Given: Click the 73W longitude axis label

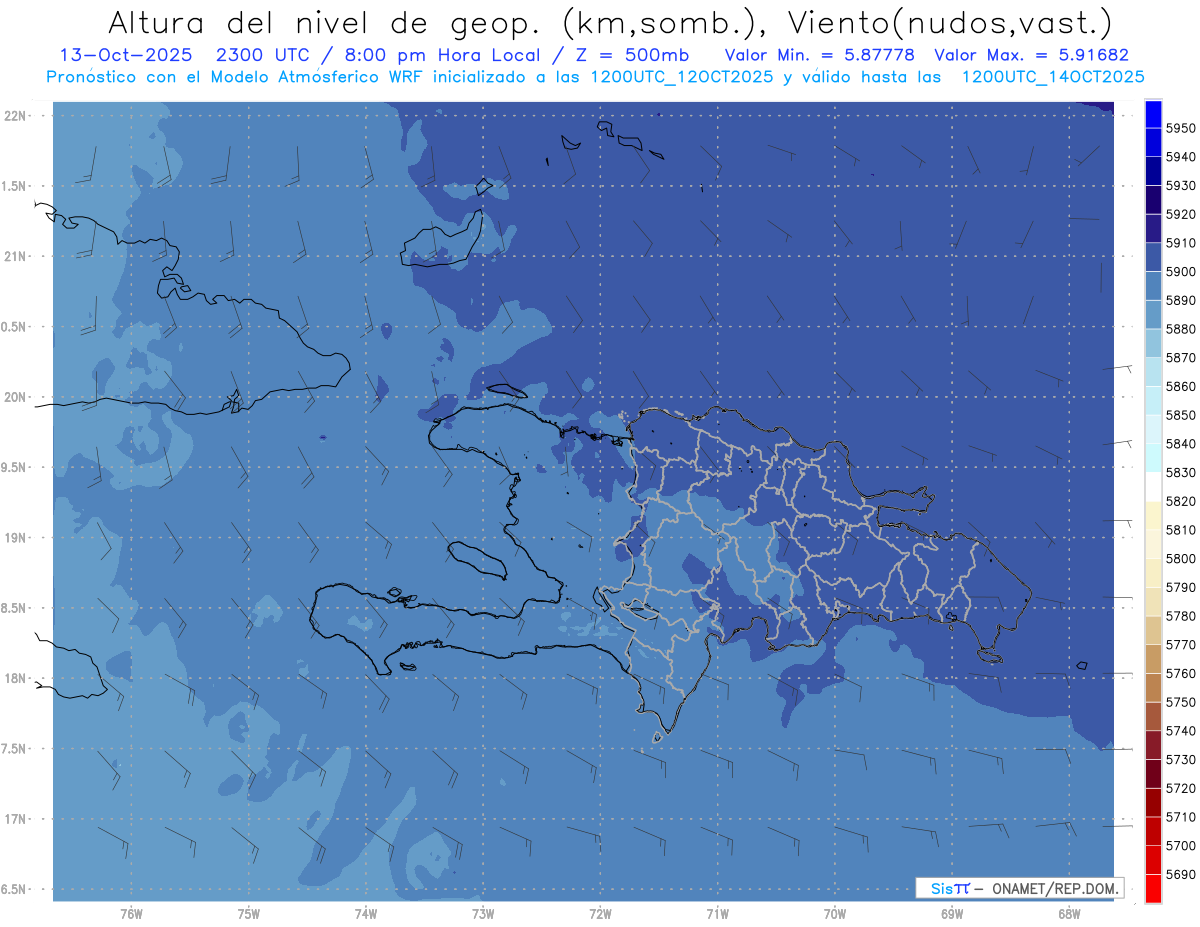Looking at the screenshot, I should 483,913.
